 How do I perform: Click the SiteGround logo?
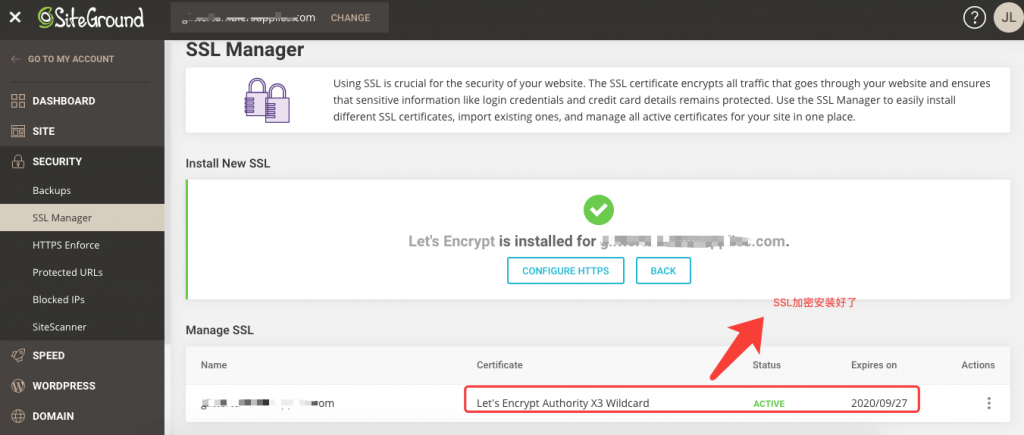click(91, 18)
